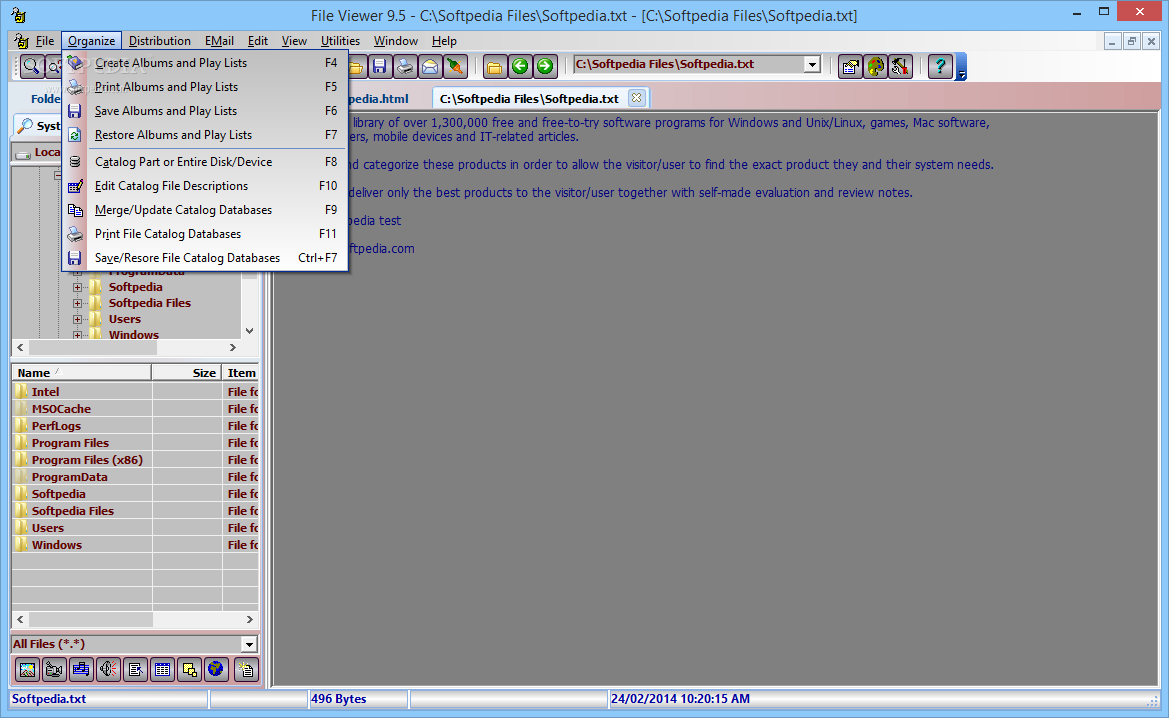Expand the Users folder tree node
The width and height of the screenshot is (1169, 718).
coord(77,319)
